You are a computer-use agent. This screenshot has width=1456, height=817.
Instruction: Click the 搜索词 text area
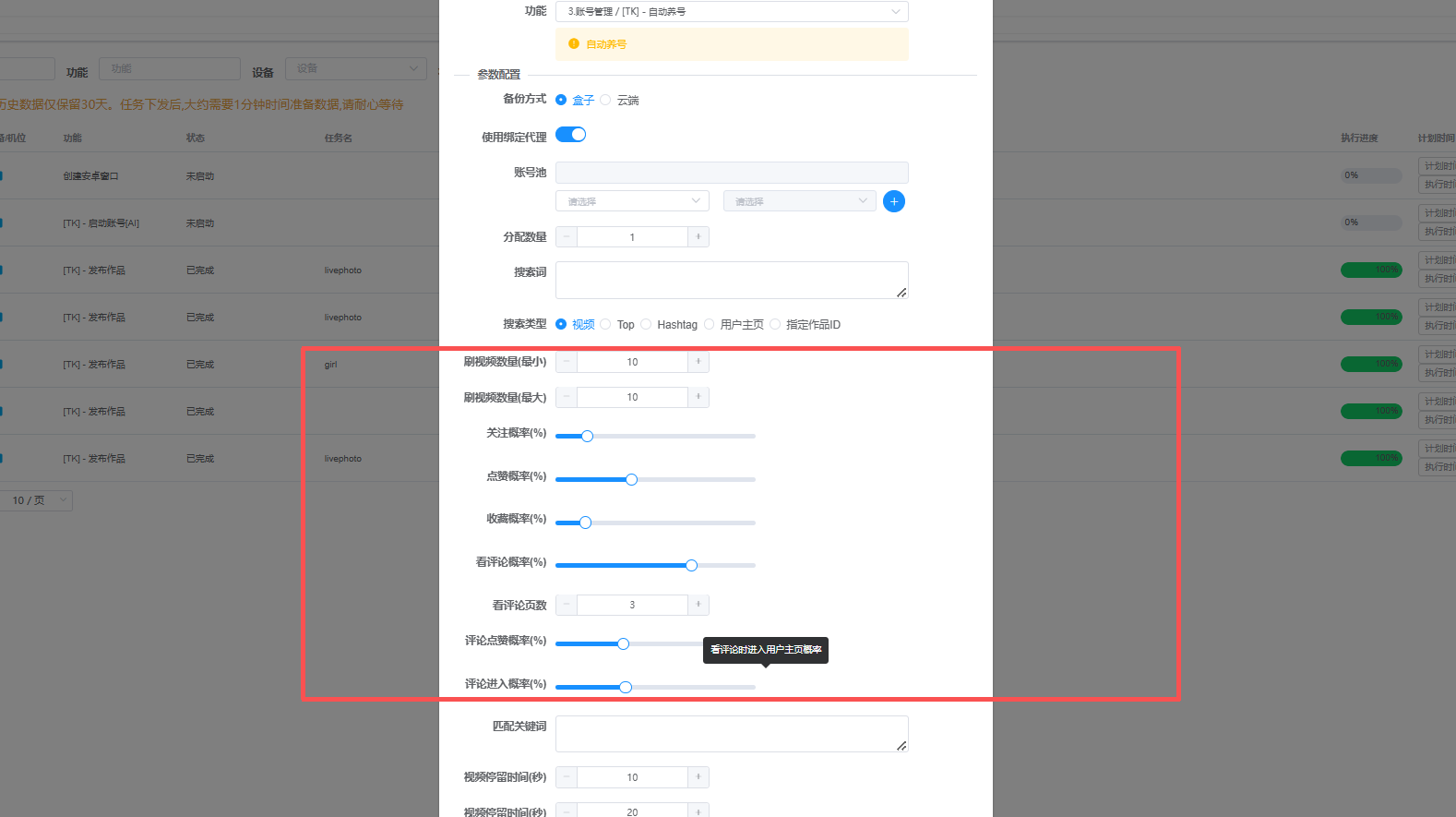click(x=732, y=280)
